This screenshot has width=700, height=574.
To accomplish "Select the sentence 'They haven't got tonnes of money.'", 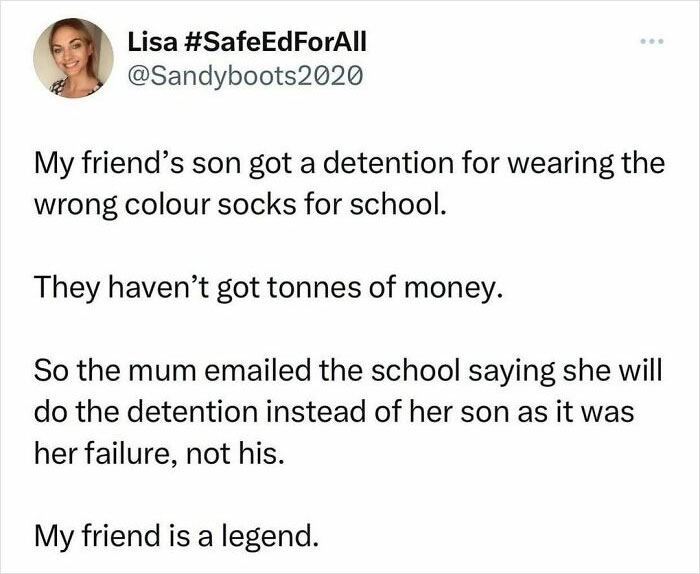I will click(x=269, y=288).
